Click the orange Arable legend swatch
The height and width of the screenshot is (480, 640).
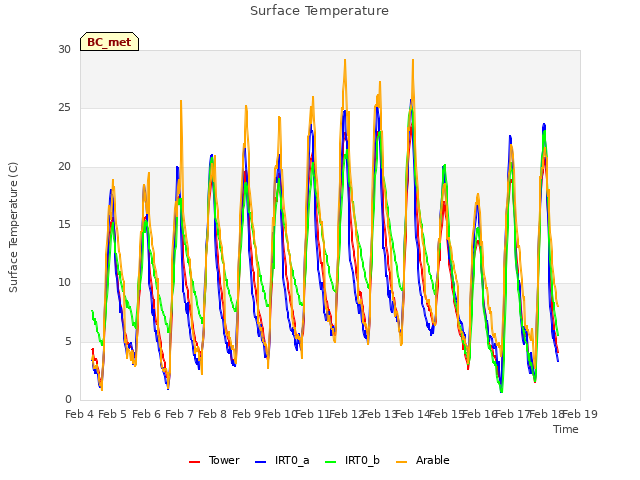click(401, 462)
